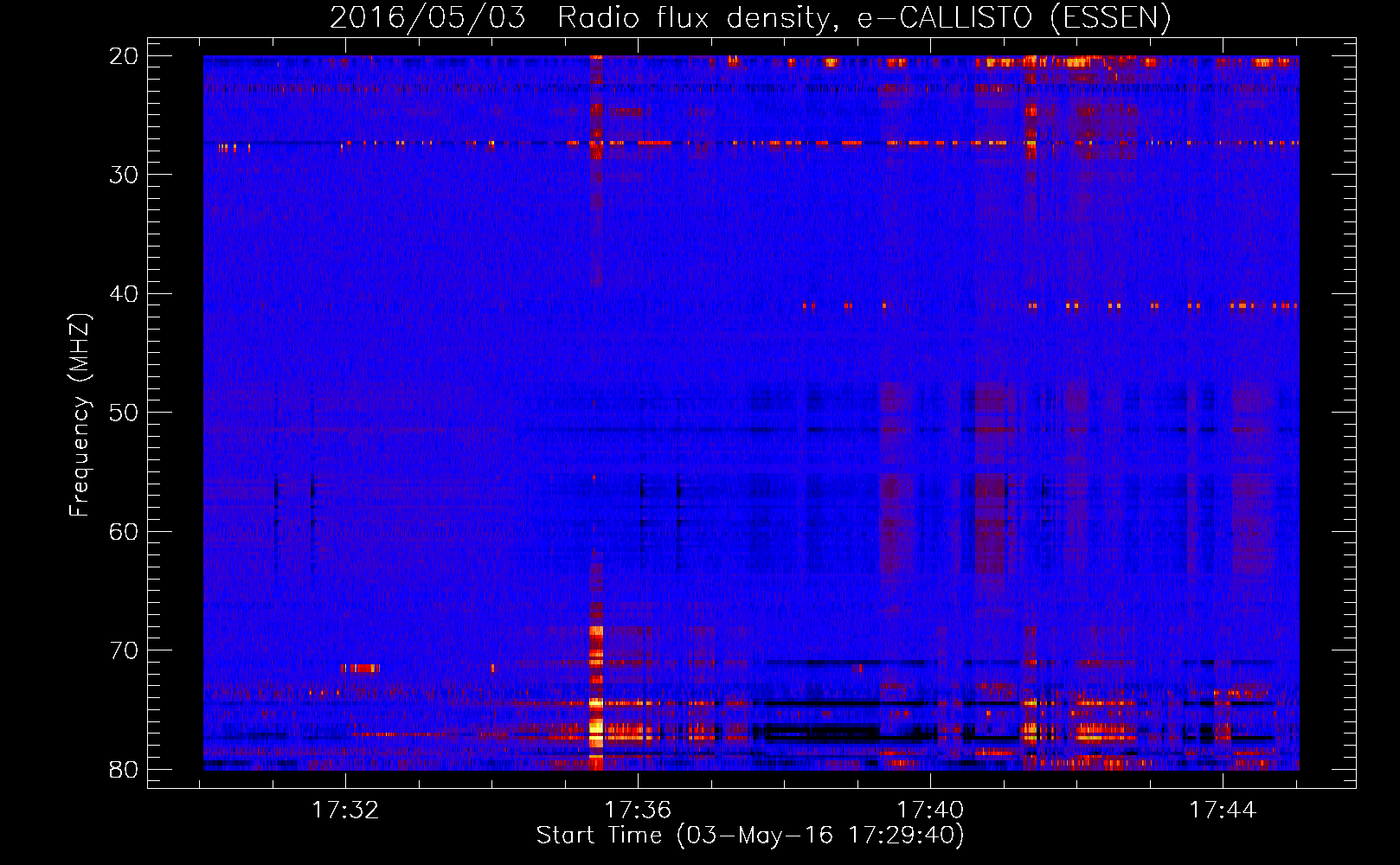The width and height of the screenshot is (1400, 865).
Task: Click the 40 frequency tick label
Action: pyautogui.click(x=125, y=294)
